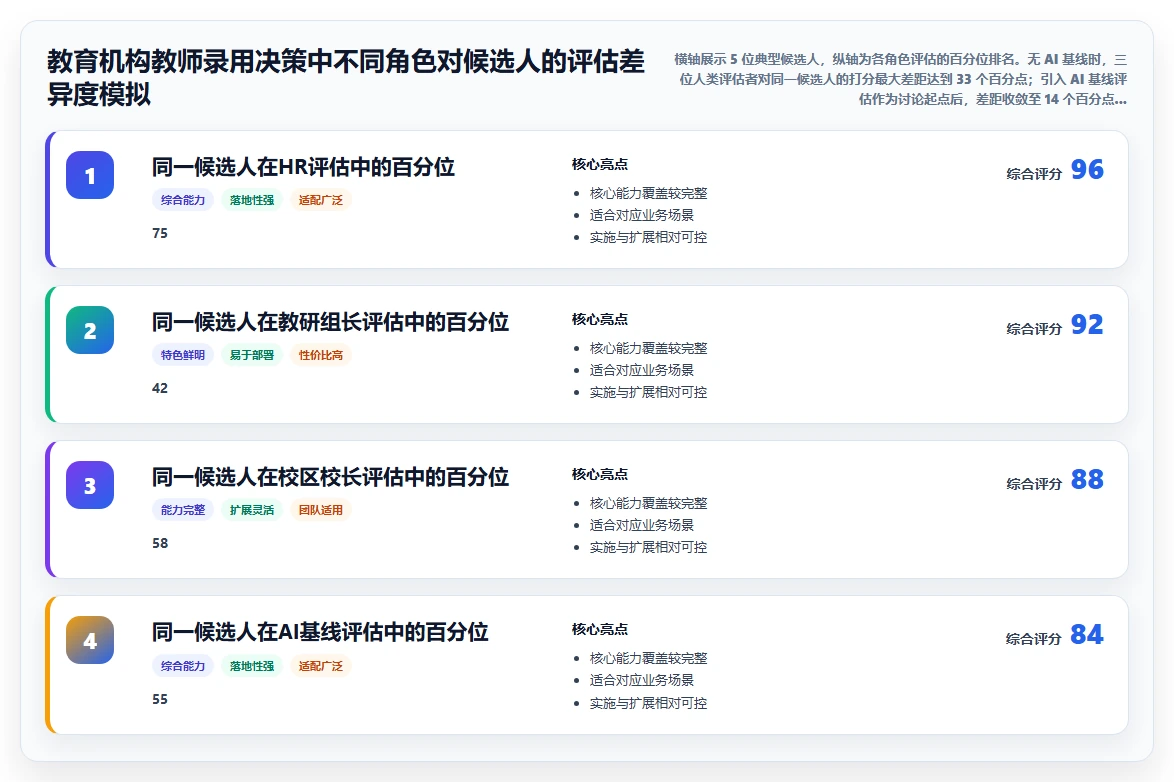Image resolution: width=1174 pixels, height=782 pixels.
Task: Click 核心能力覆盖较完整 bullet in 教研组长 card
Action: [648, 348]
